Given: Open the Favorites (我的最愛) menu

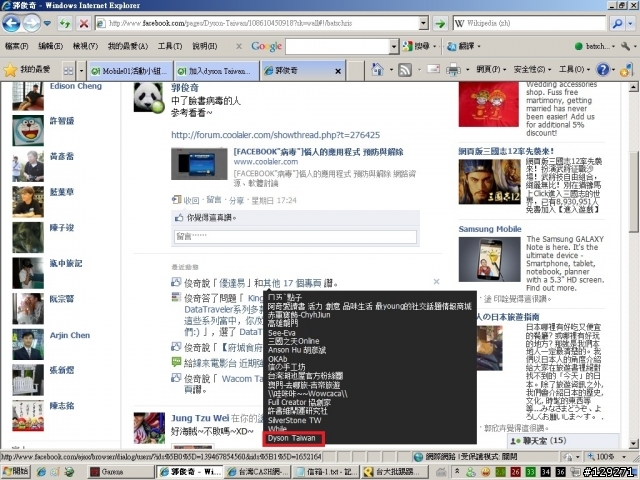Looking at the screenshot, I should [128, 46].
